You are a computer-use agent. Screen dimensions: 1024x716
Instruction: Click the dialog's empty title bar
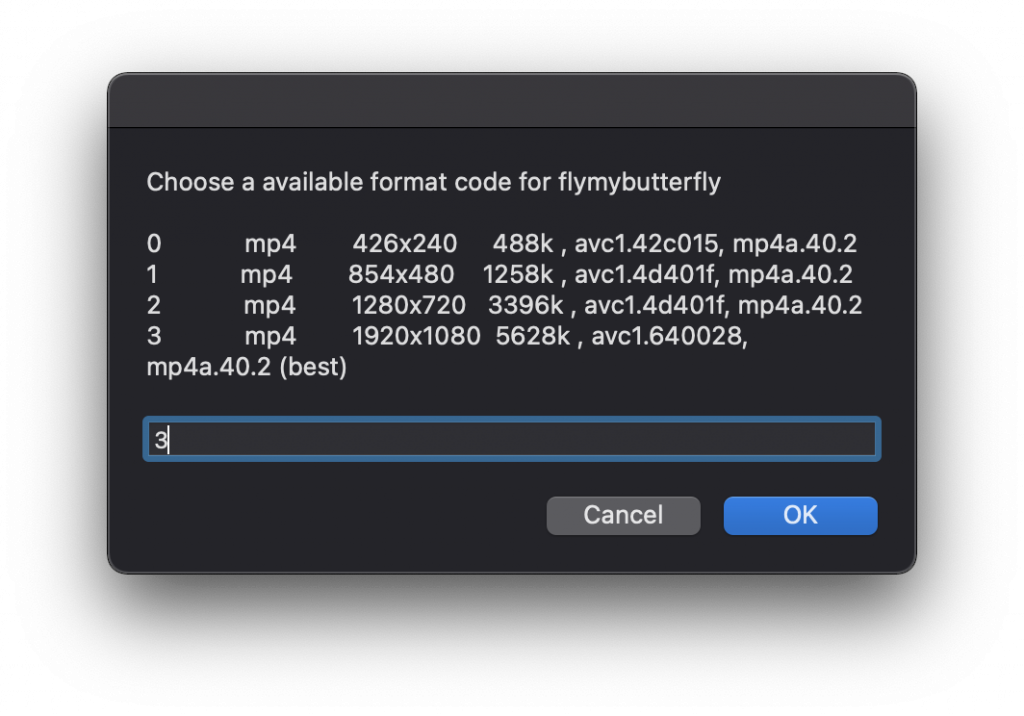(511, 101)
